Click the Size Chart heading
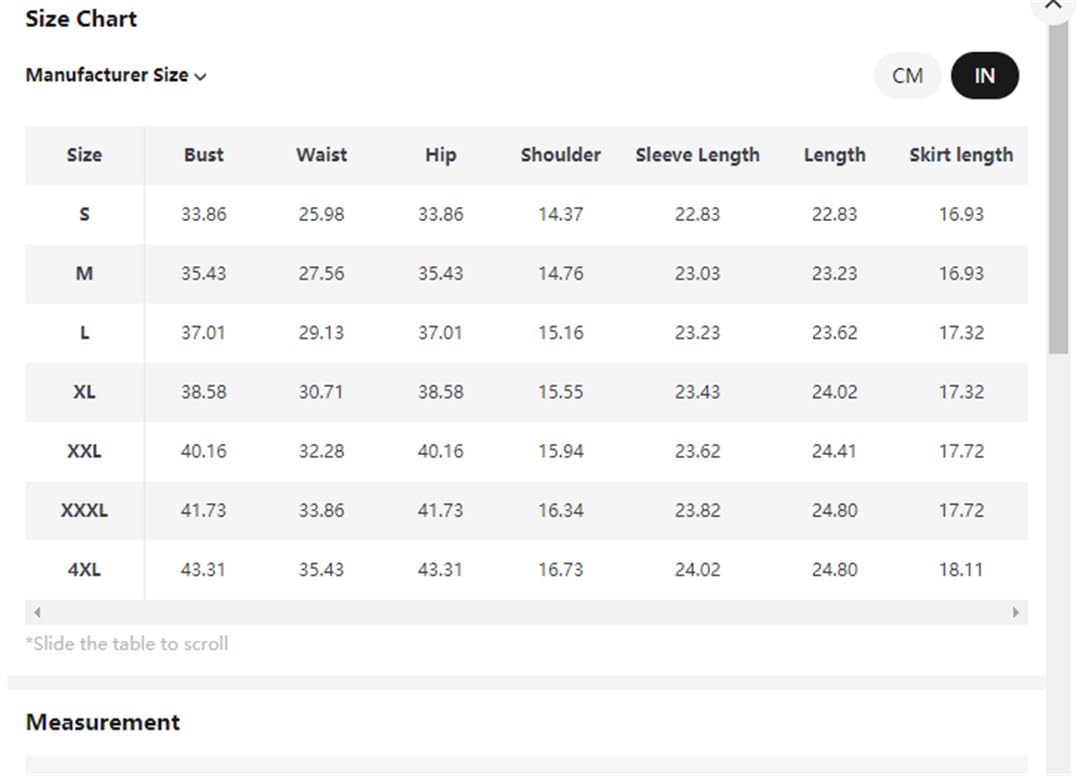 coord(81,19)
